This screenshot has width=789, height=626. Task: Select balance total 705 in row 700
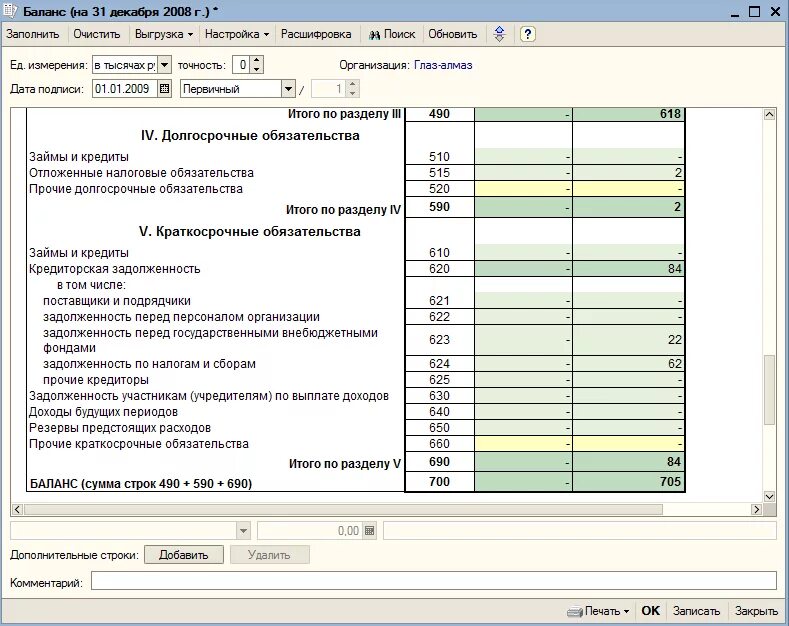click(x=628, y=482)
